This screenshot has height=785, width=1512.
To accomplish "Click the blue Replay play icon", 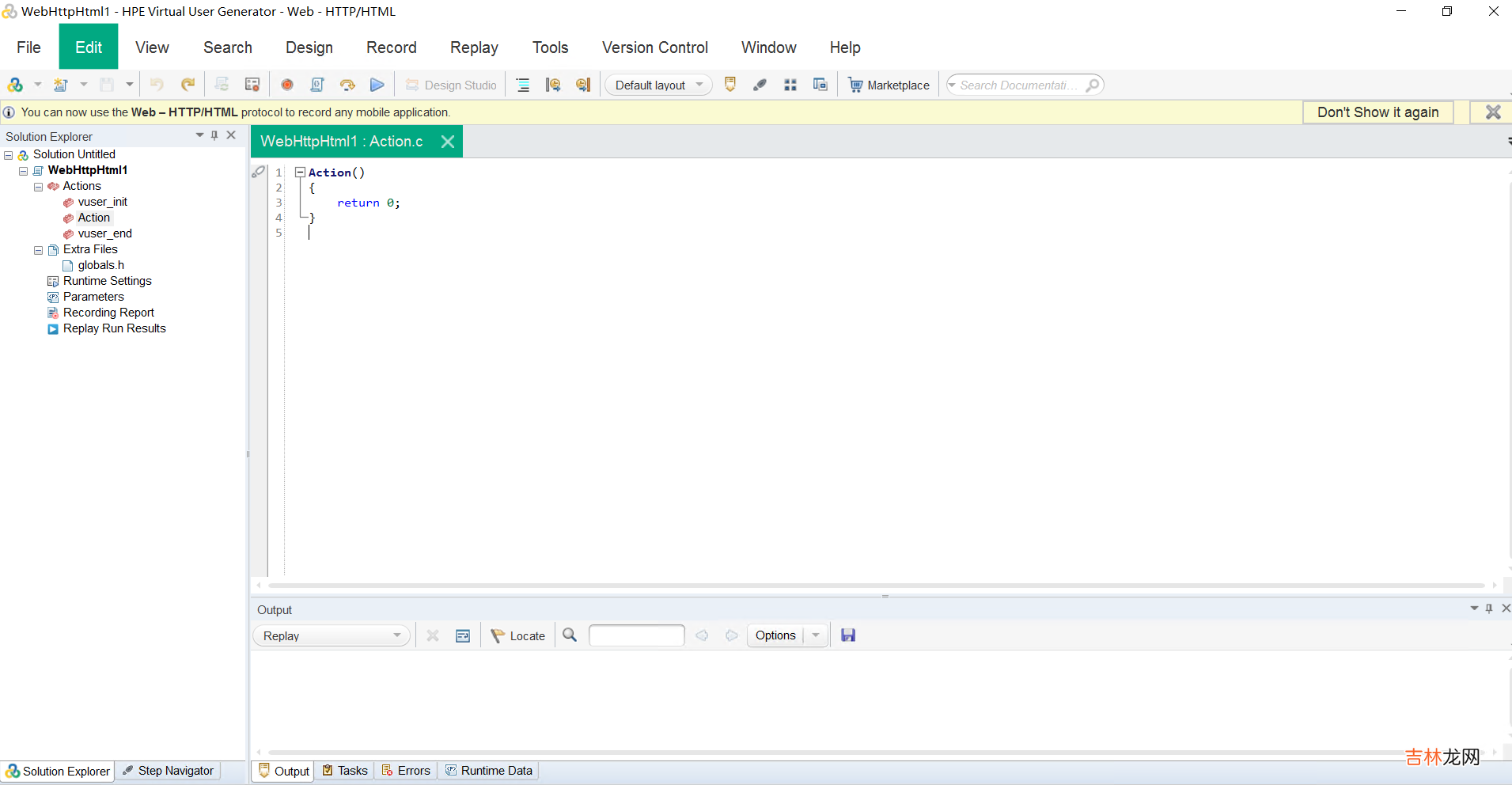I will tap(377, 85).
